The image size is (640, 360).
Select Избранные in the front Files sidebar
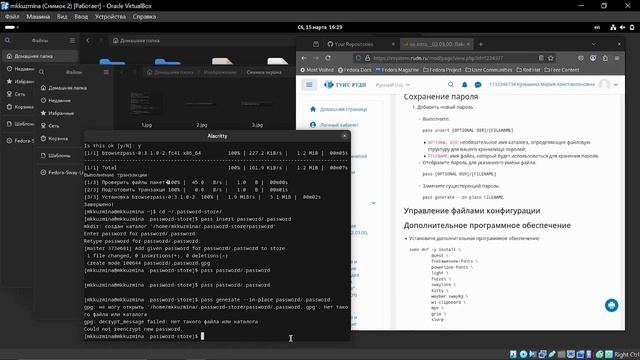(57, 113)
